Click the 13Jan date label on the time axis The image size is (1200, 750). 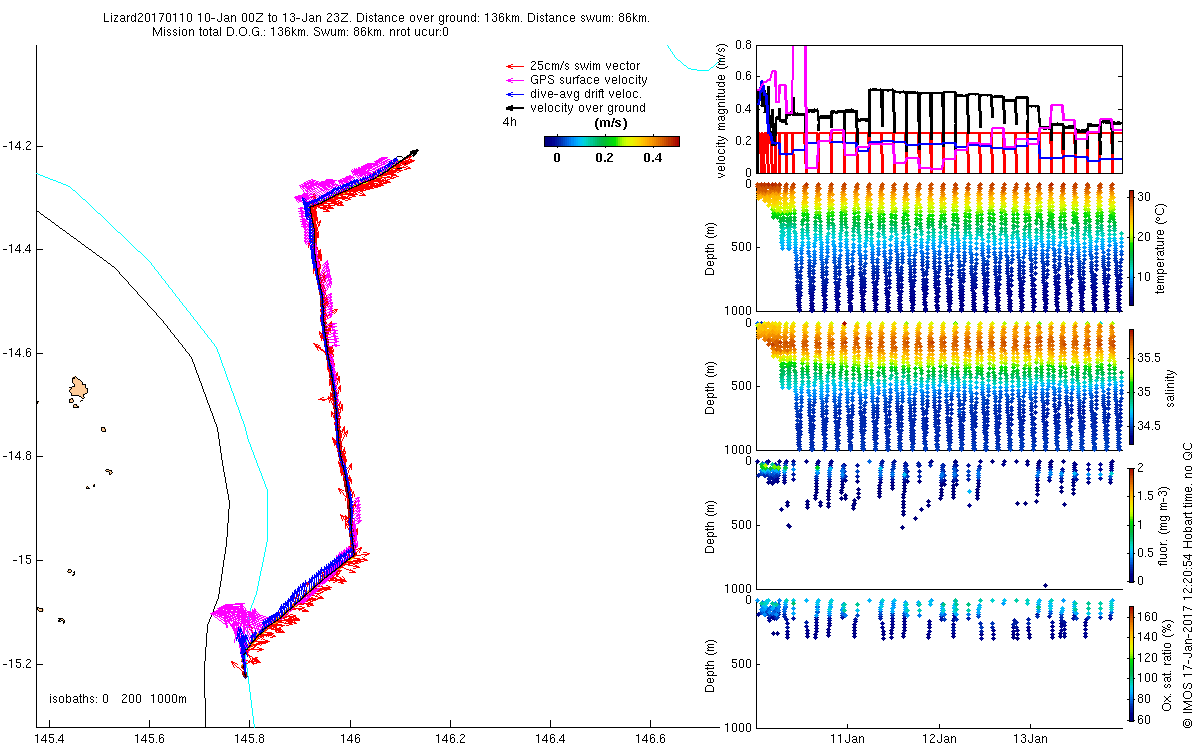tap(1031, 740)
